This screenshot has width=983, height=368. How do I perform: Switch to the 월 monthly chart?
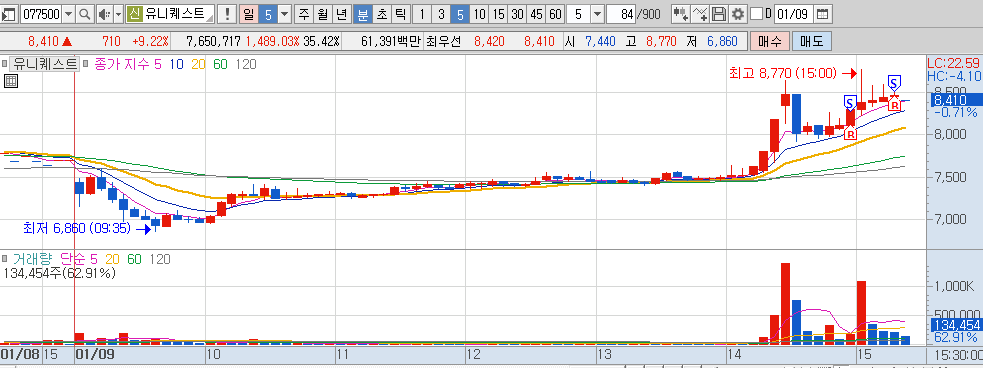pos(322,14)
